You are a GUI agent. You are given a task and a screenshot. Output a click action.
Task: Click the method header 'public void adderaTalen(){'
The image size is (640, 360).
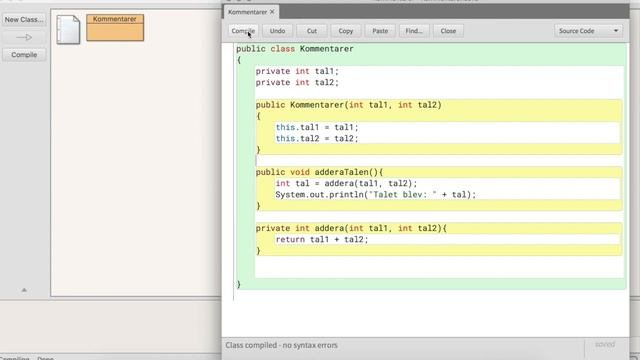319,172
